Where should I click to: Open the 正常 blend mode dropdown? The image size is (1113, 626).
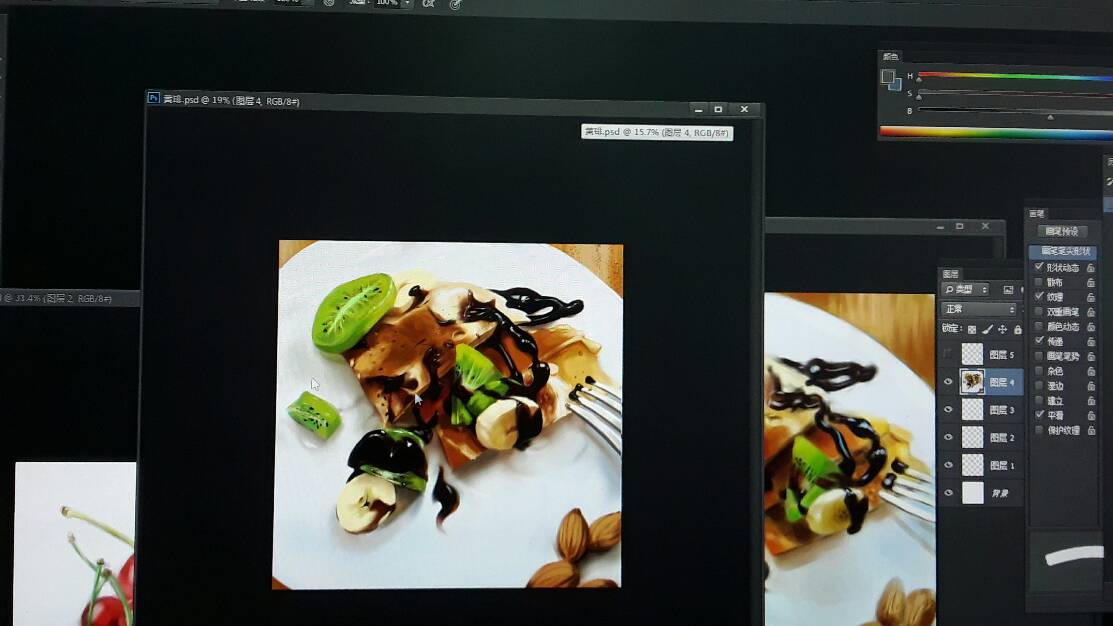tap(979, 309)
